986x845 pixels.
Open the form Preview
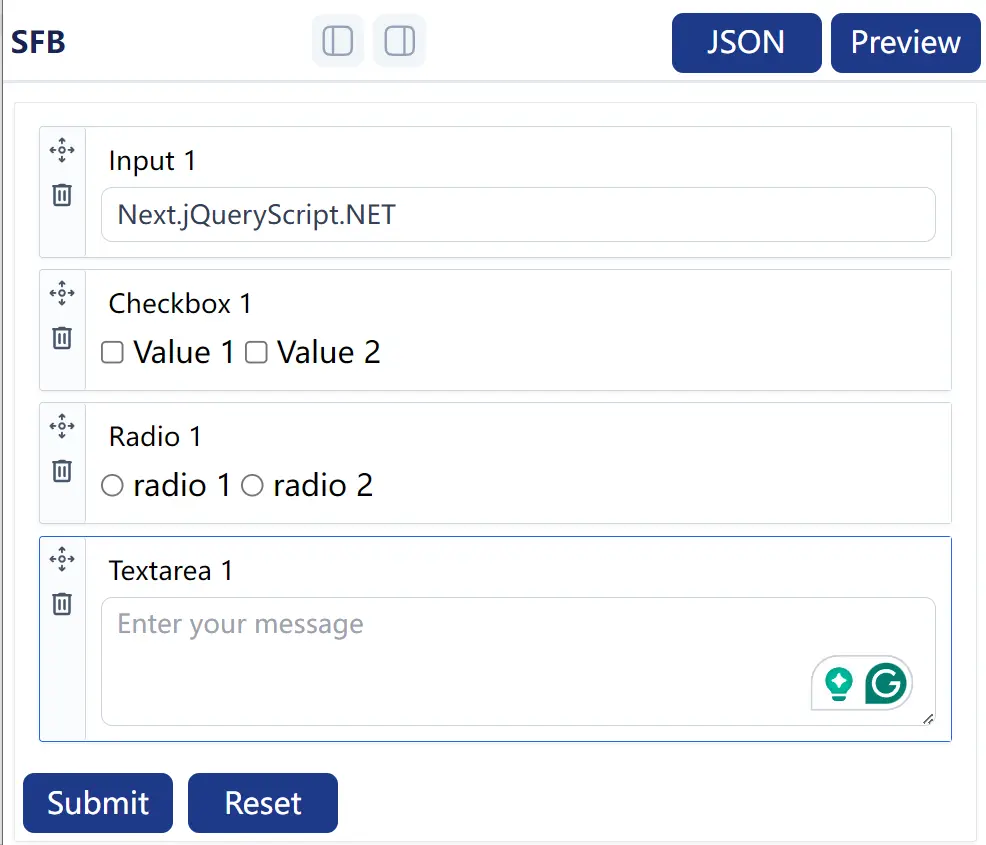click(x=906, y=43)
